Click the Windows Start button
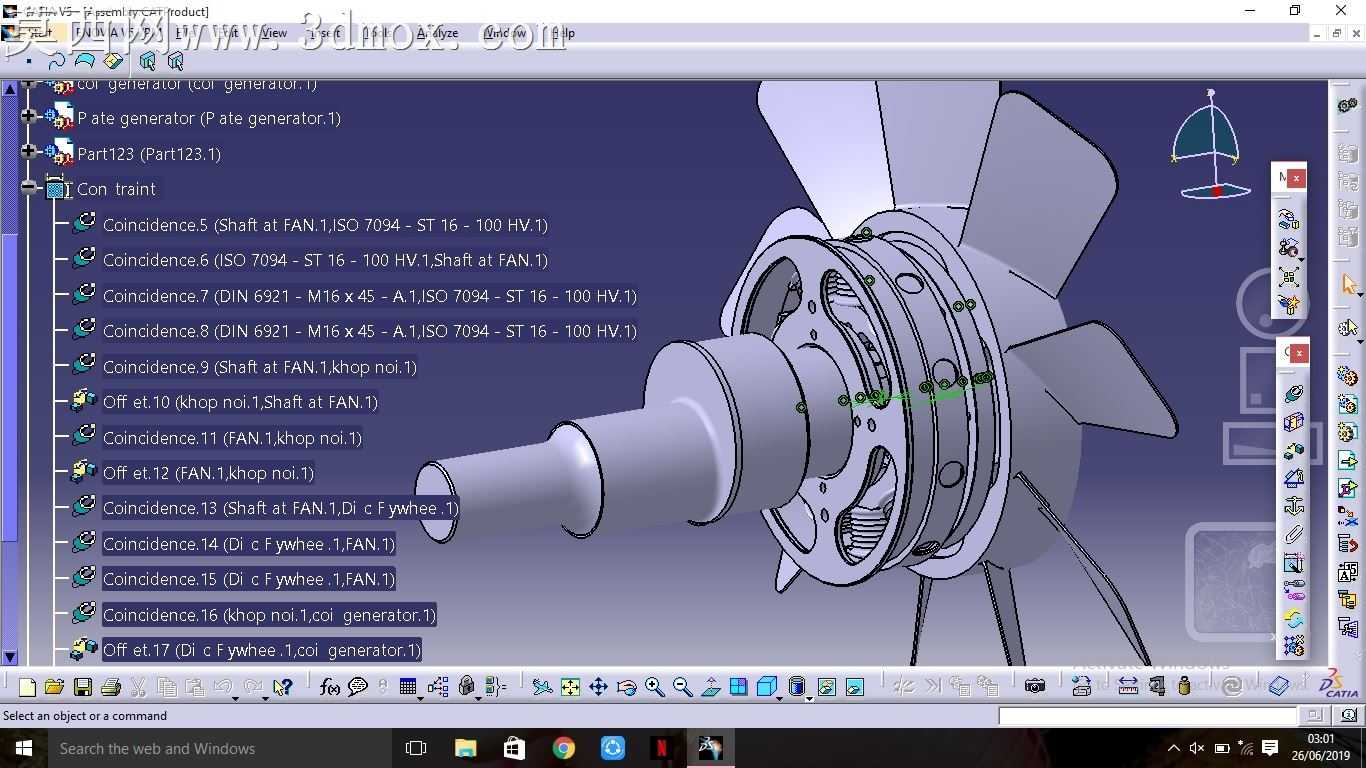This screenshot has height=768, width=1366. click(x=23, y=748)
